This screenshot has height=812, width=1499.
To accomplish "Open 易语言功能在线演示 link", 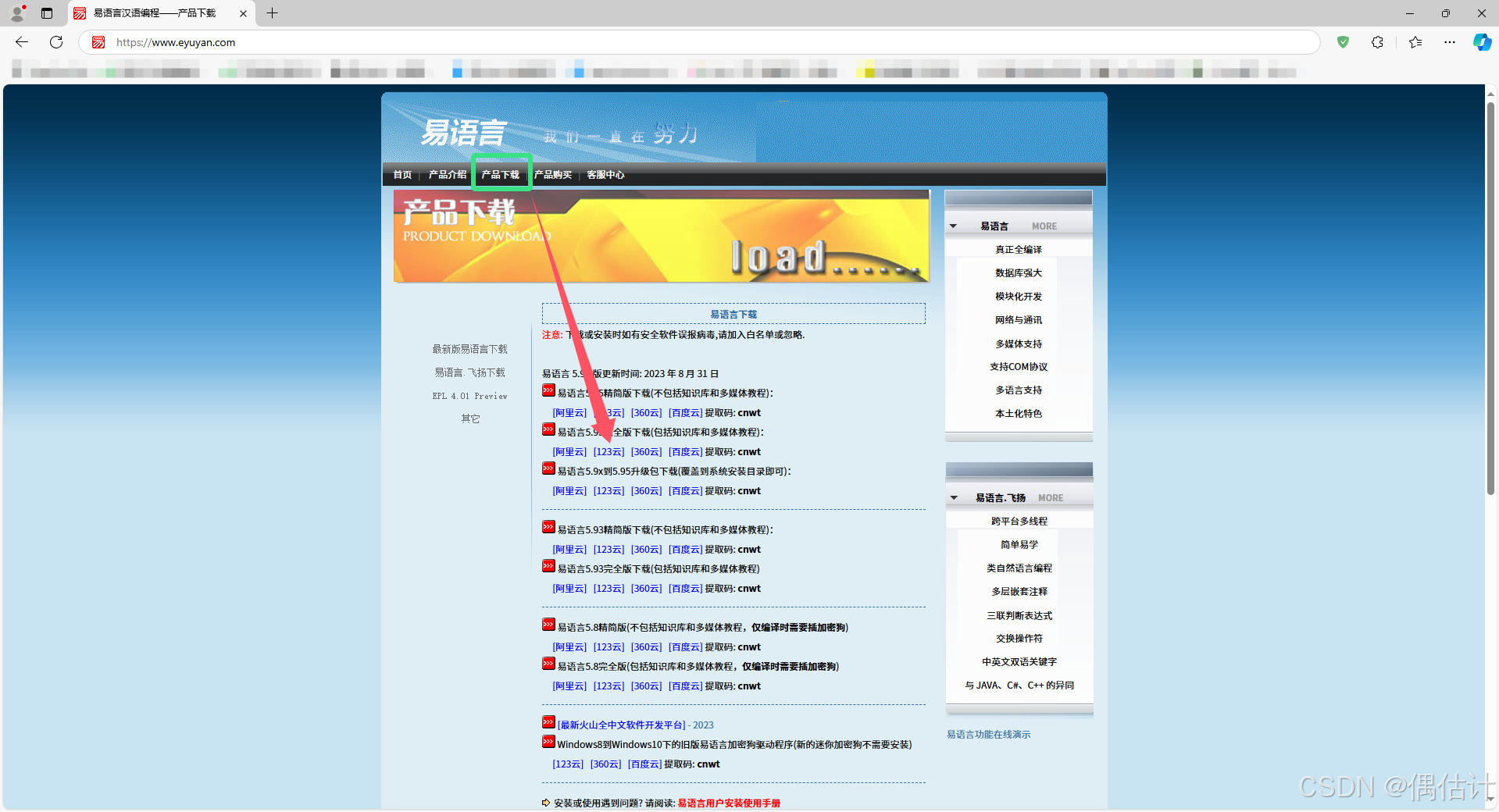I will (989, 735).
